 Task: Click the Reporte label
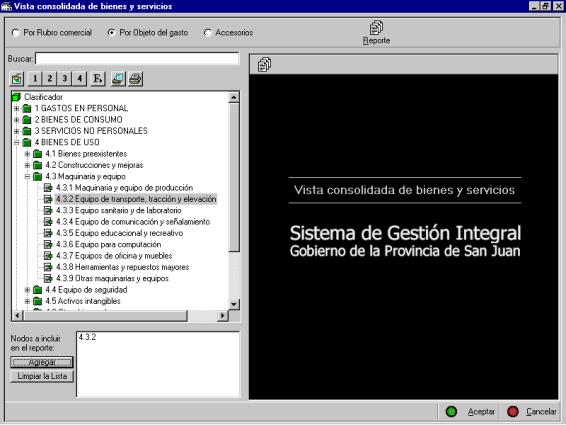[x=376, y=40]
